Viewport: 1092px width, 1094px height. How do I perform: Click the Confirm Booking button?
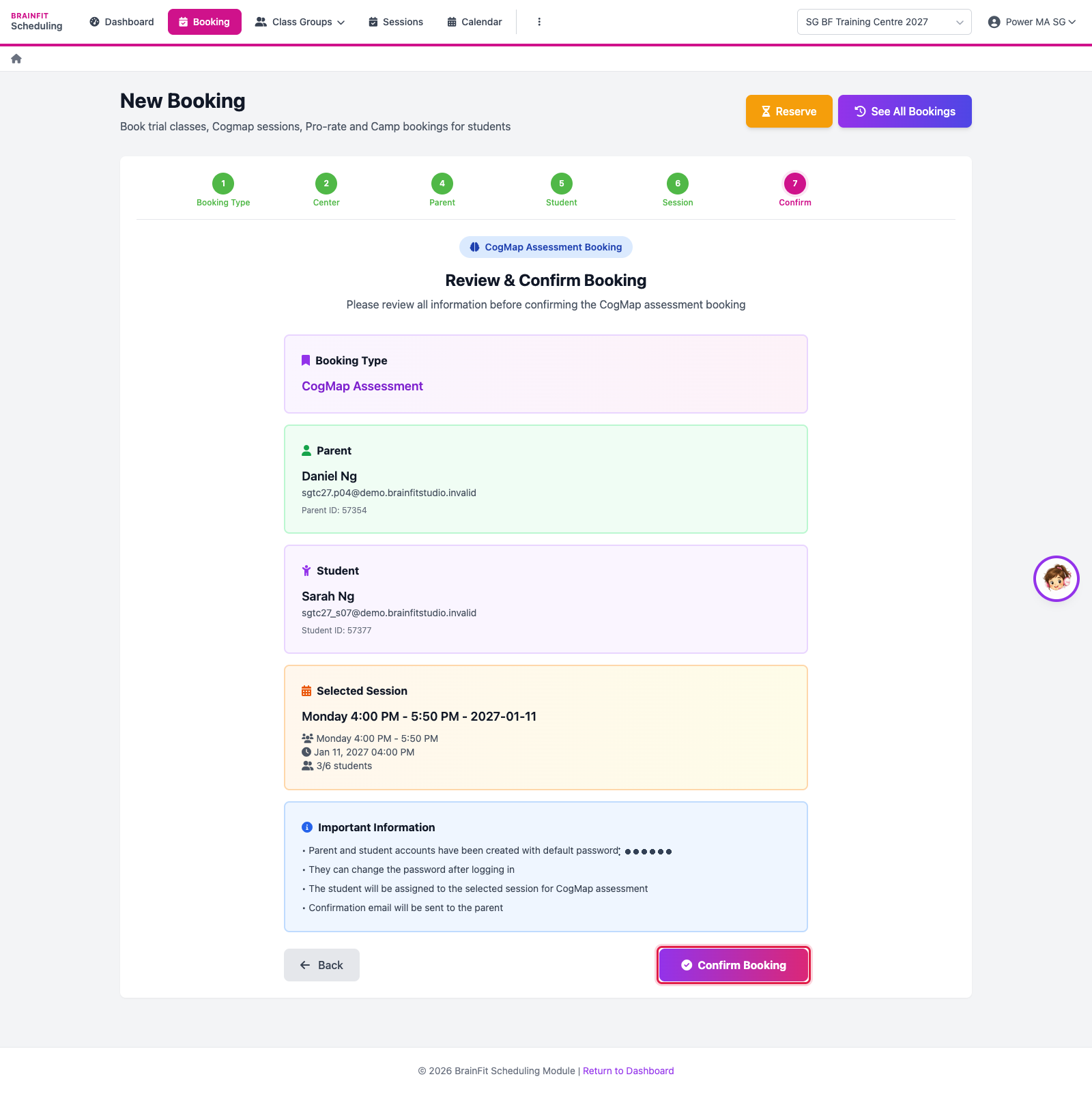[734, 965]
